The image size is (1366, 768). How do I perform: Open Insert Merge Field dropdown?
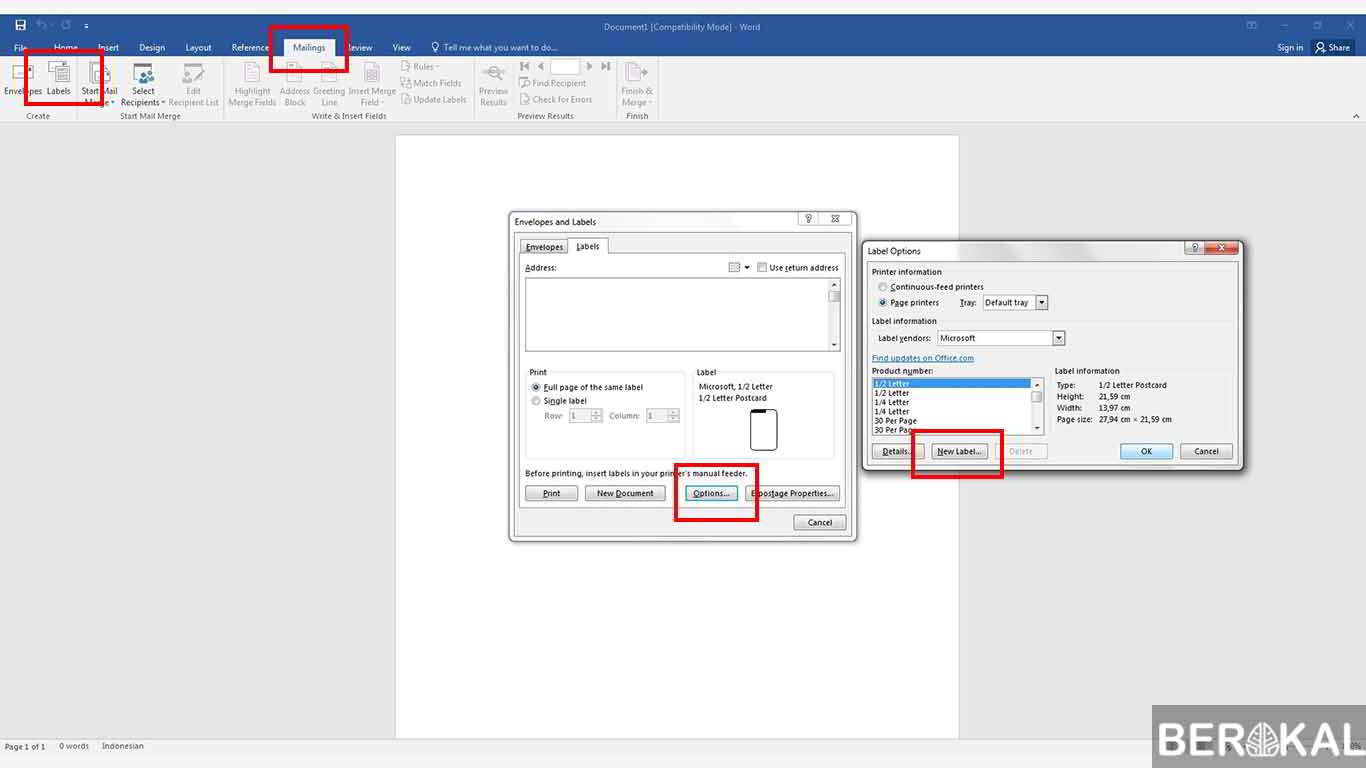[371, 84]
